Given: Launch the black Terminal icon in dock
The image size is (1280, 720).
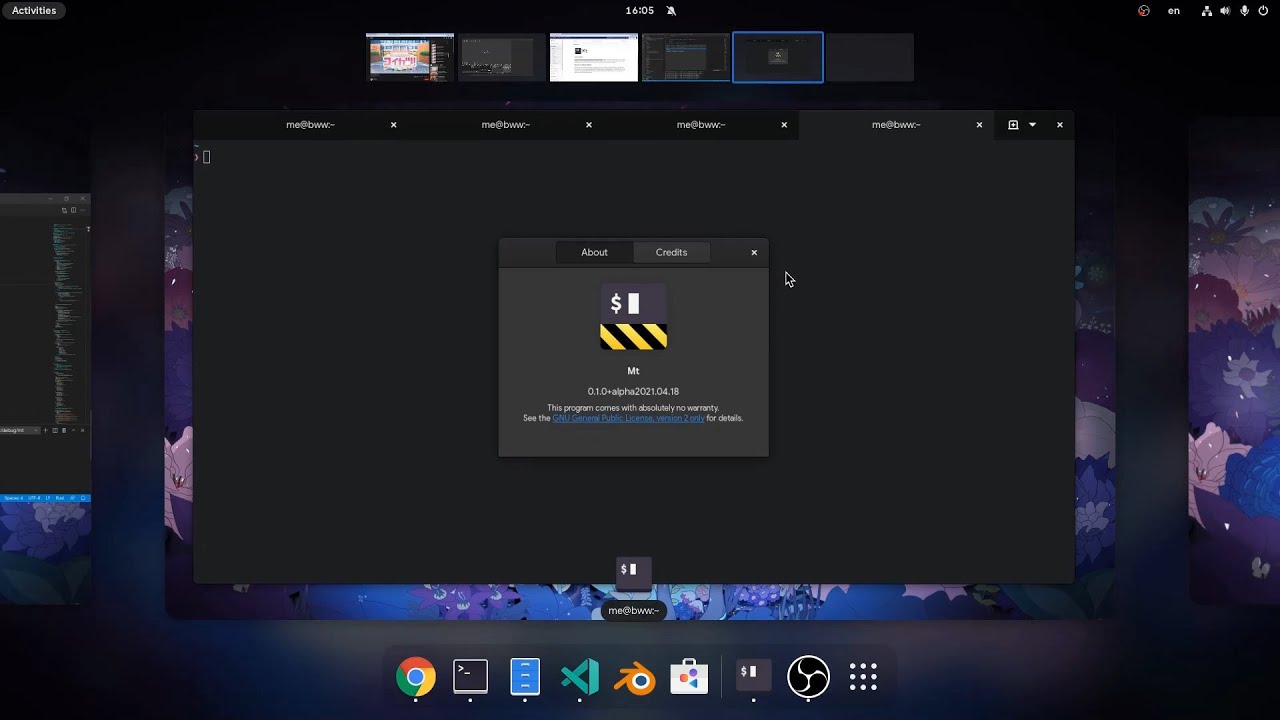Looking at the screenshot, I should pos(470,677).
